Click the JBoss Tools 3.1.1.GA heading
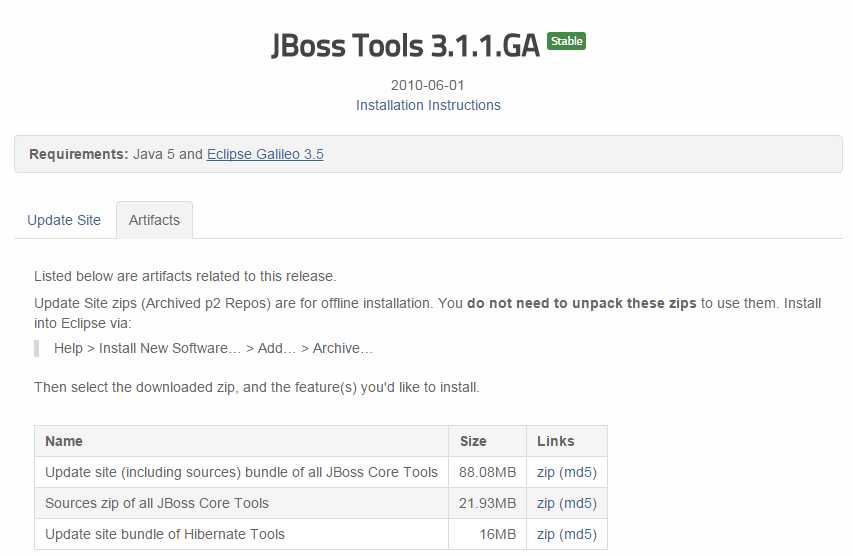The width and height of the screenshot is (853, 556). pos(405,45)
